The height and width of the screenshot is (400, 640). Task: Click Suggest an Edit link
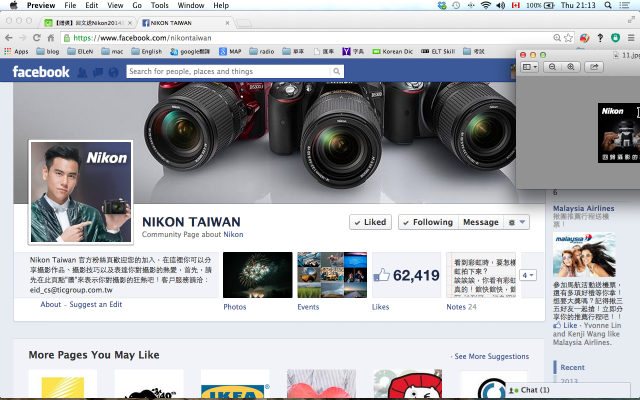pos(96,304)
